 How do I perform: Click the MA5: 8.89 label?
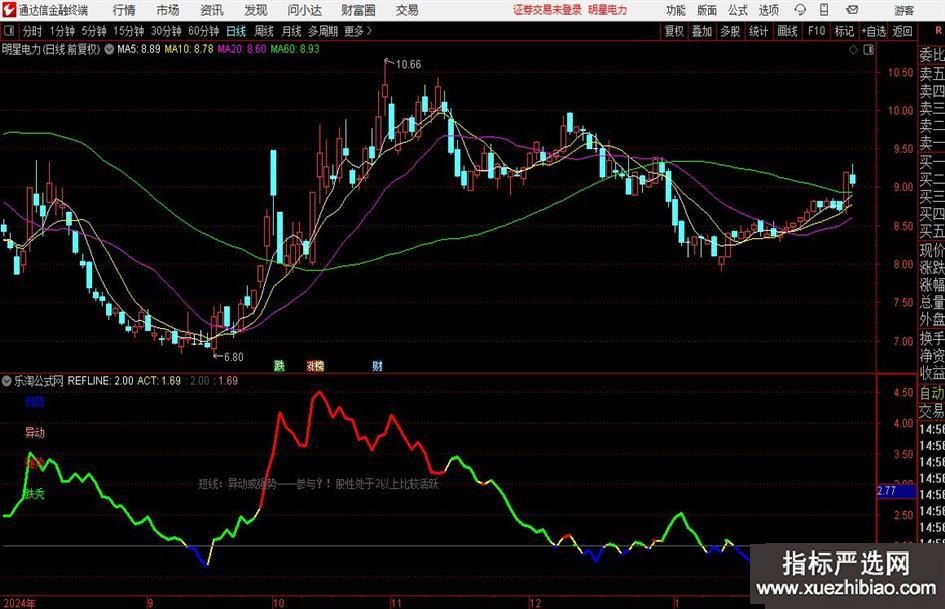[139, 49]
